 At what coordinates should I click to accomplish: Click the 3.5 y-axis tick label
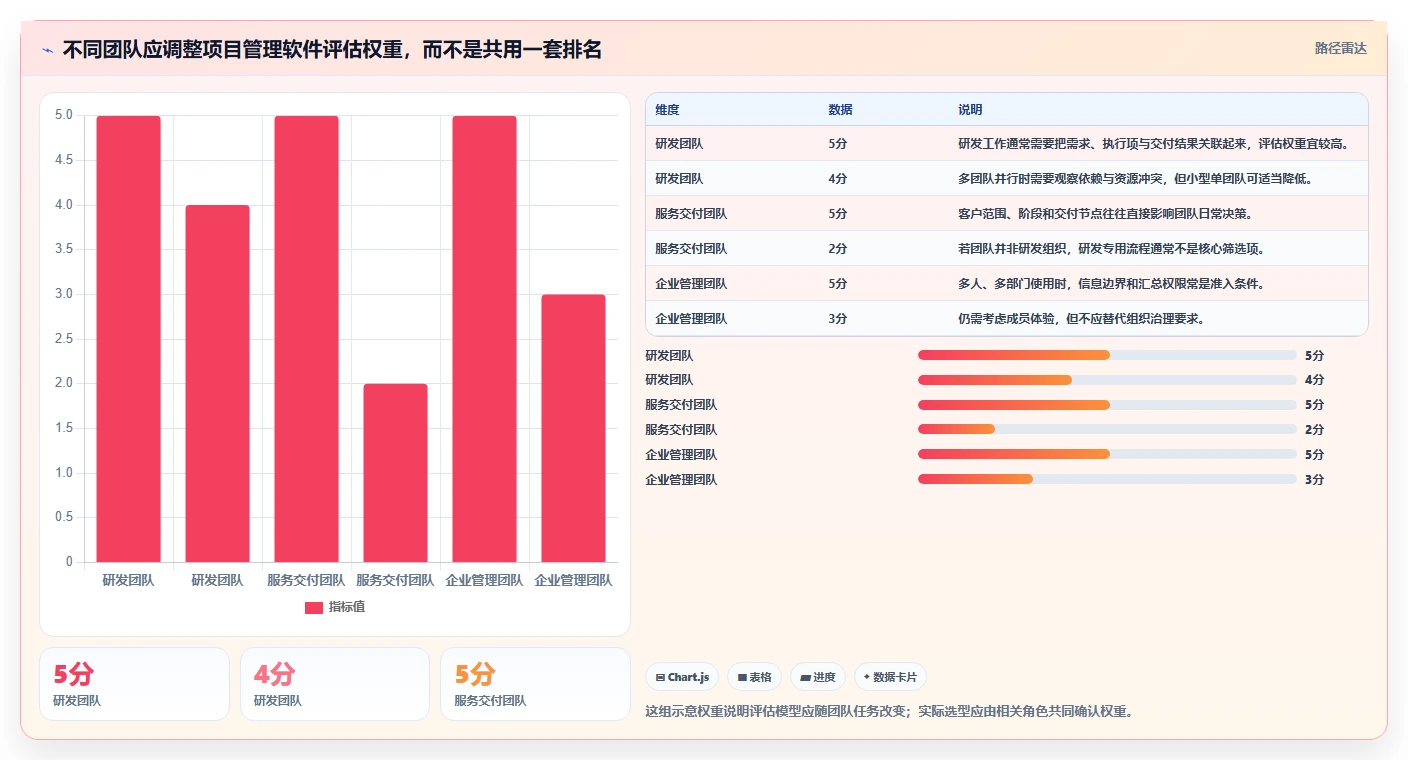click(x=63, y=249)
